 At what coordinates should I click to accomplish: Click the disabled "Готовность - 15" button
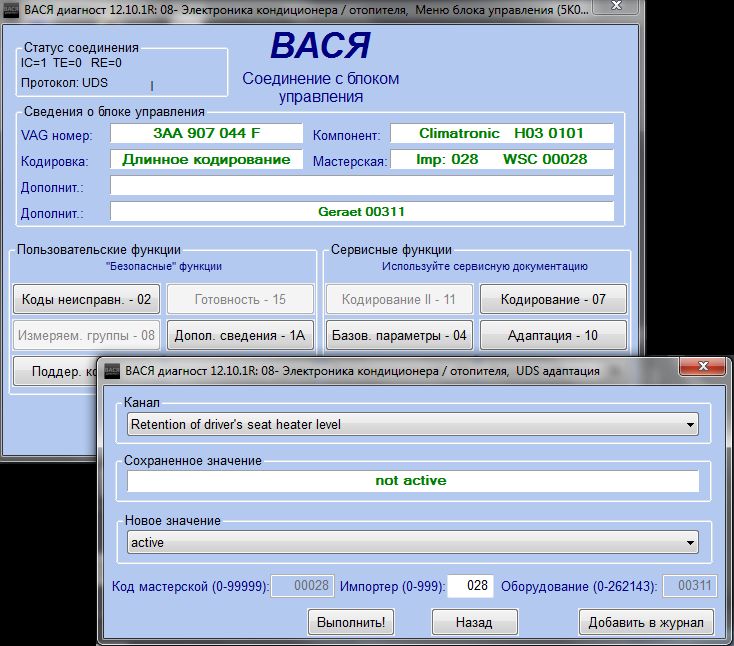[x=240, y=299]
